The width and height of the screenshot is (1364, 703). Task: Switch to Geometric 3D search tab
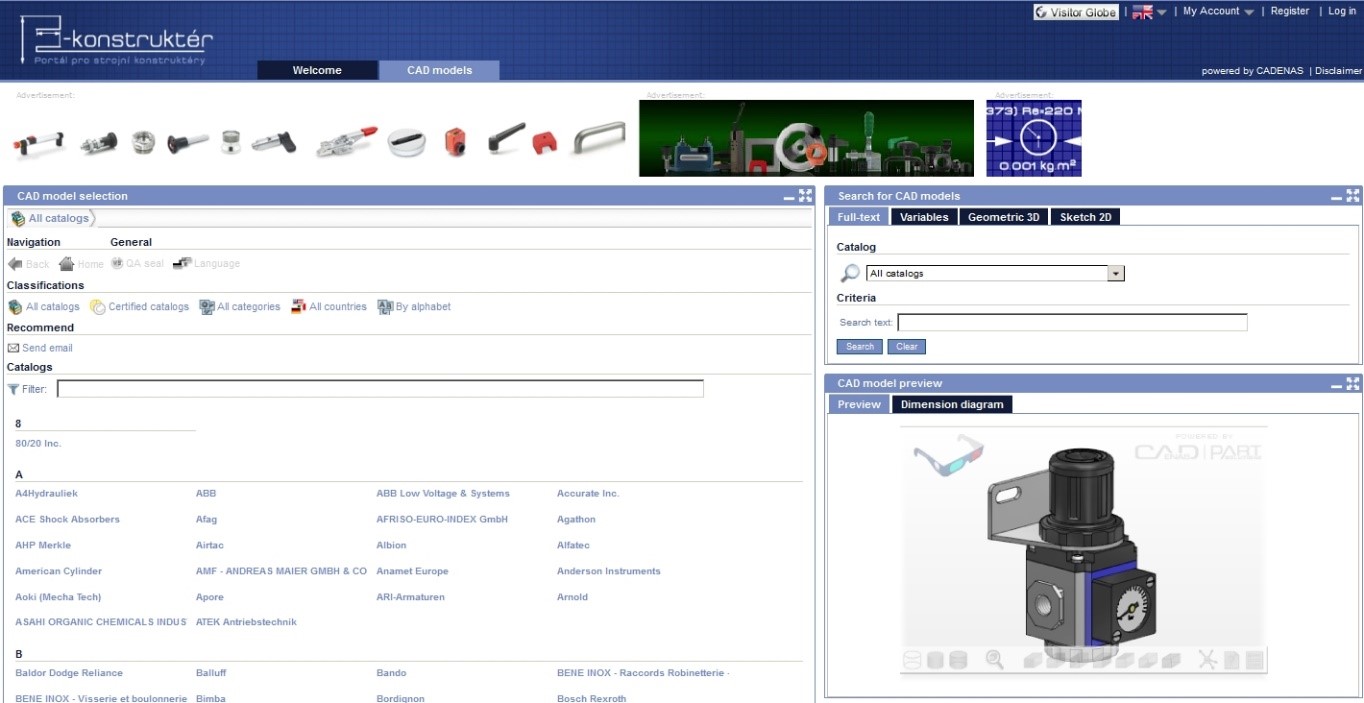pyautogui.click(x=1004, y=217)
